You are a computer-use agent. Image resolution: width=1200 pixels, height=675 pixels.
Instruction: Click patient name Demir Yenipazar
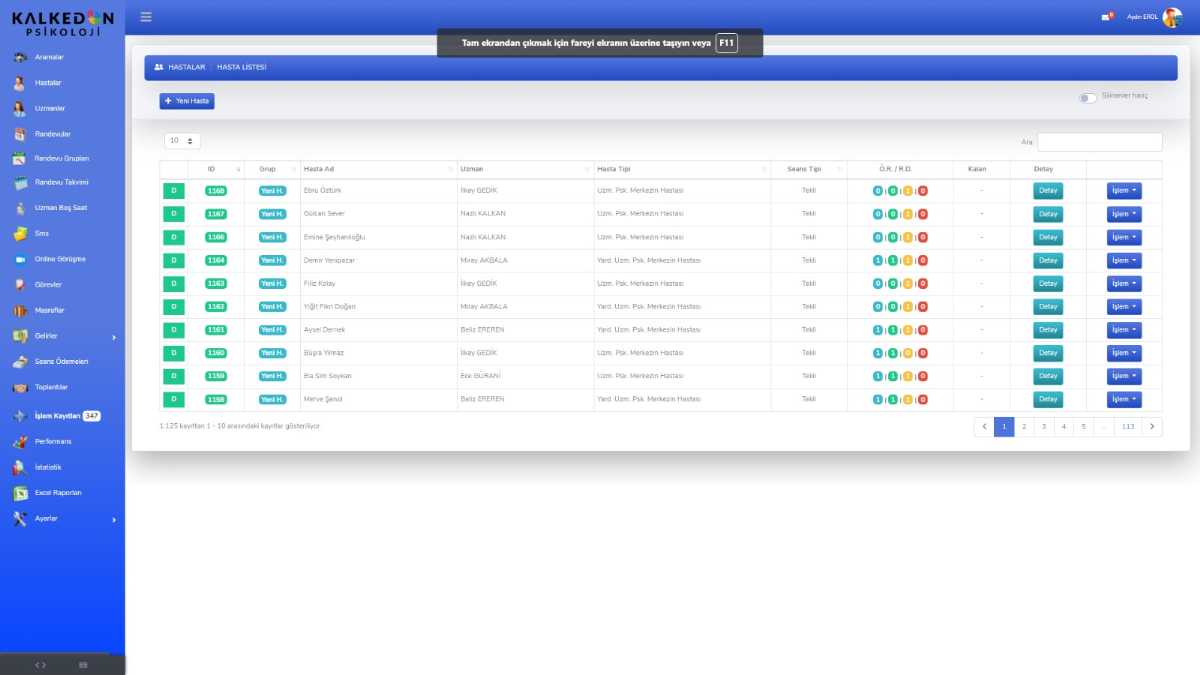pos(329,260)
